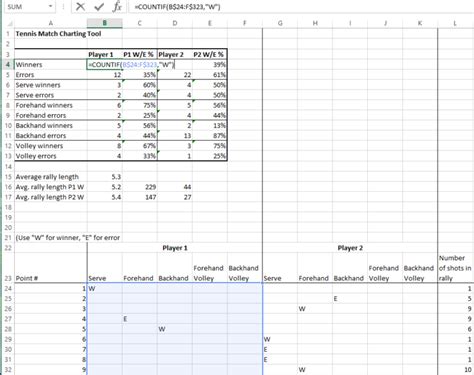Select column B header

(x=105, y=23)
